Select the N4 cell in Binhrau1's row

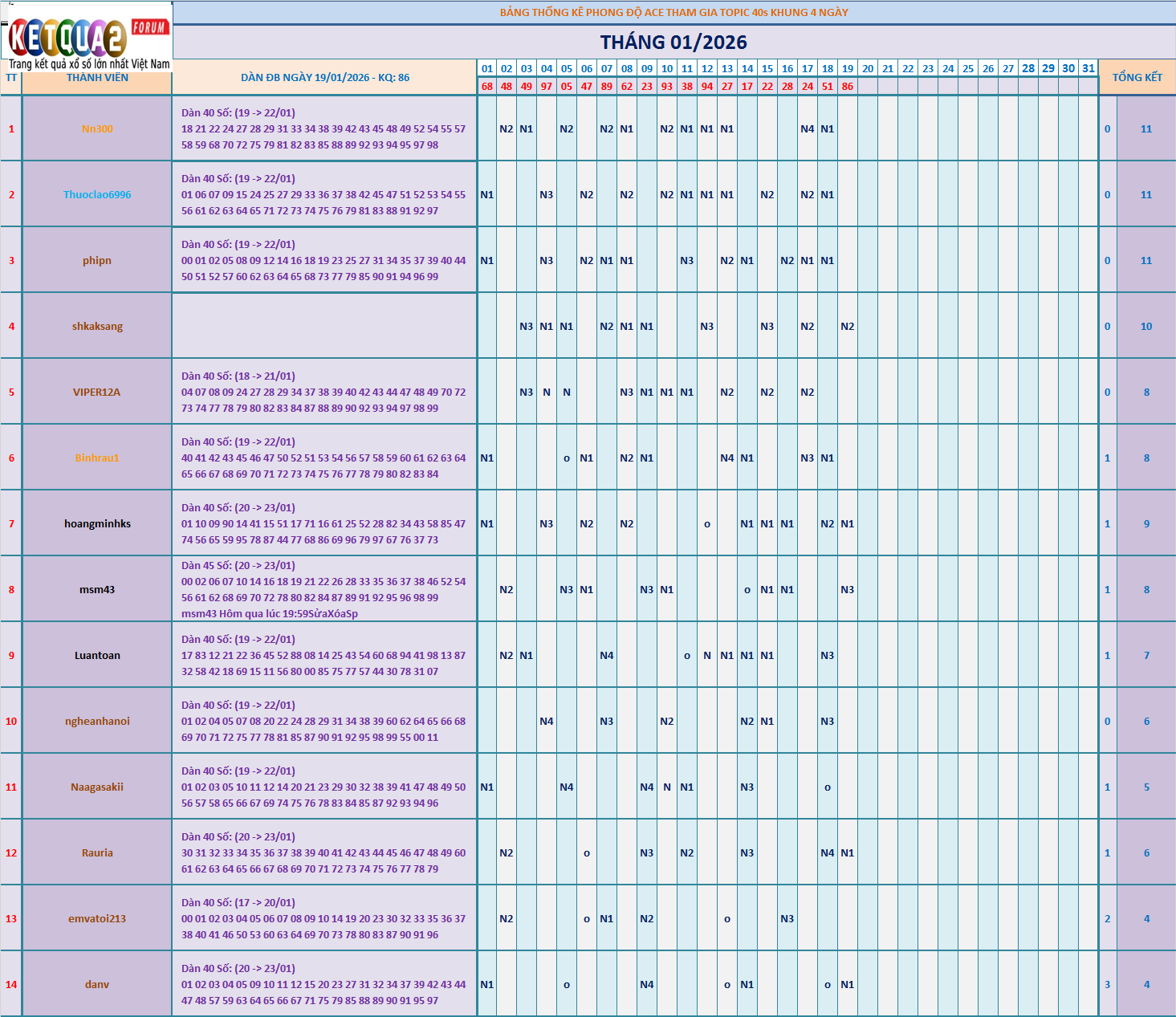click(x=727, y=458)
